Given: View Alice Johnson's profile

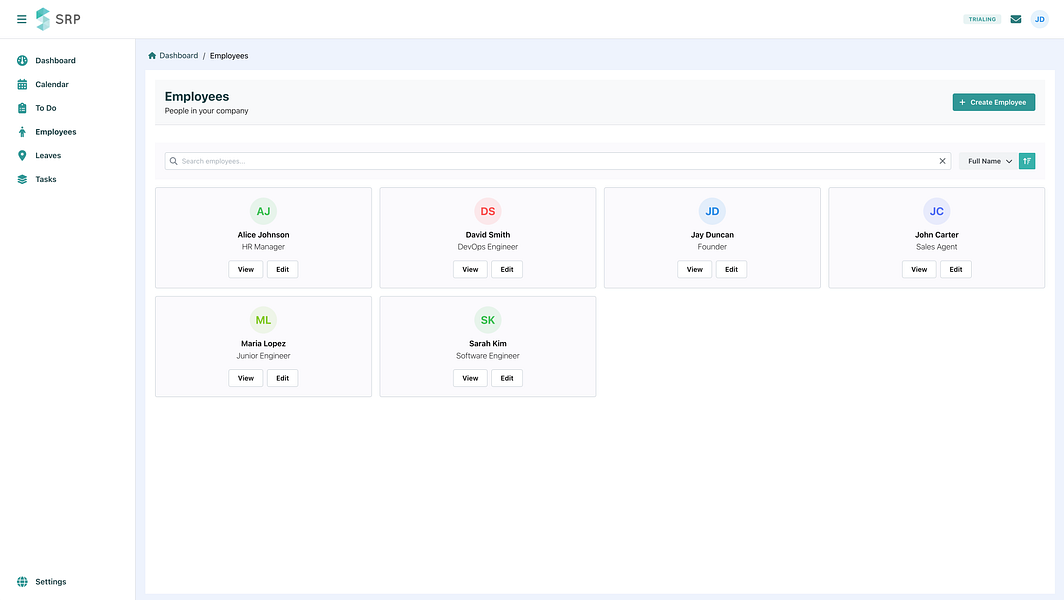Looking at the screenshot, I should pos(246,269).
